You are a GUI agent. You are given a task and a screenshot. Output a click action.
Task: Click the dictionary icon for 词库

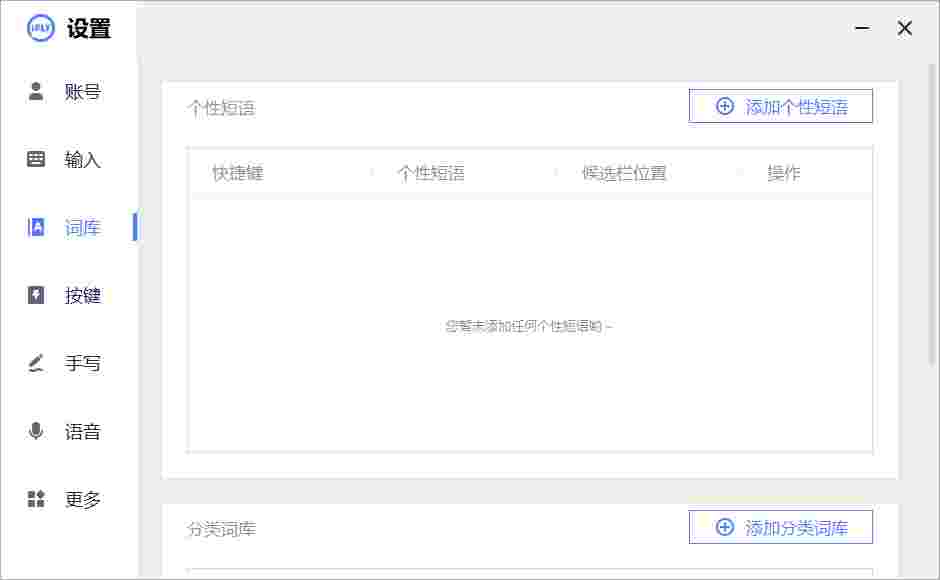(x=36, y=227)
